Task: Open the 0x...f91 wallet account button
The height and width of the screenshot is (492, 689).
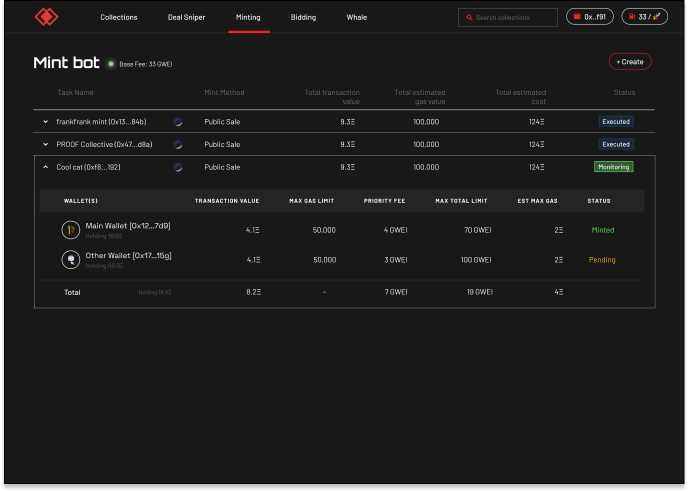Action: click(590, 17)
